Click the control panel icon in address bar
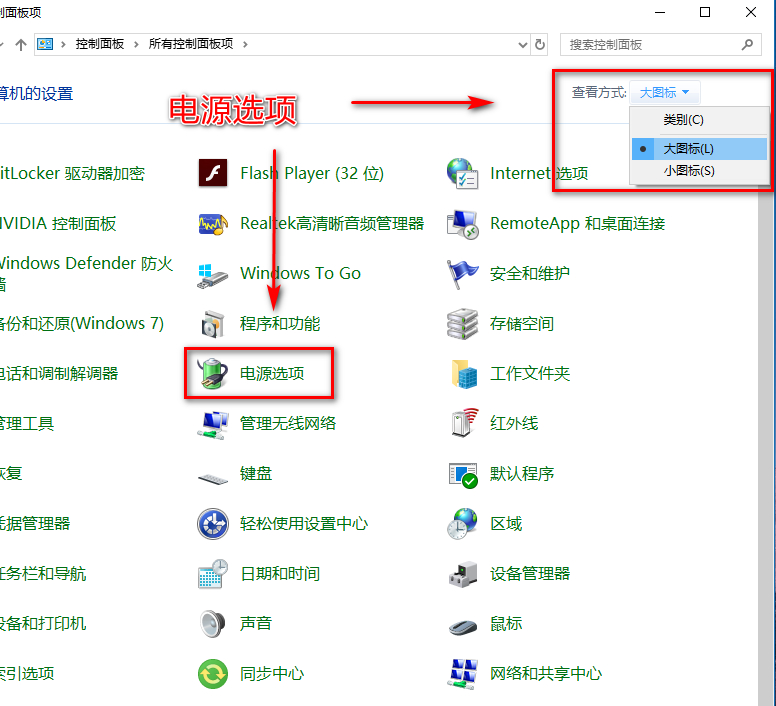The image size is (776, 706). click(45, 44)
